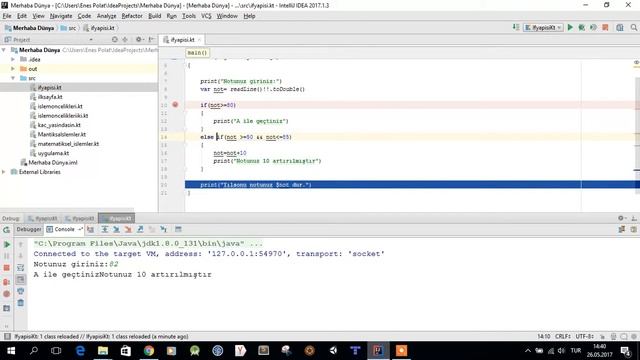Stop the process from the top toolbar
The image size is (640, 360).
[x=605, y=27]
